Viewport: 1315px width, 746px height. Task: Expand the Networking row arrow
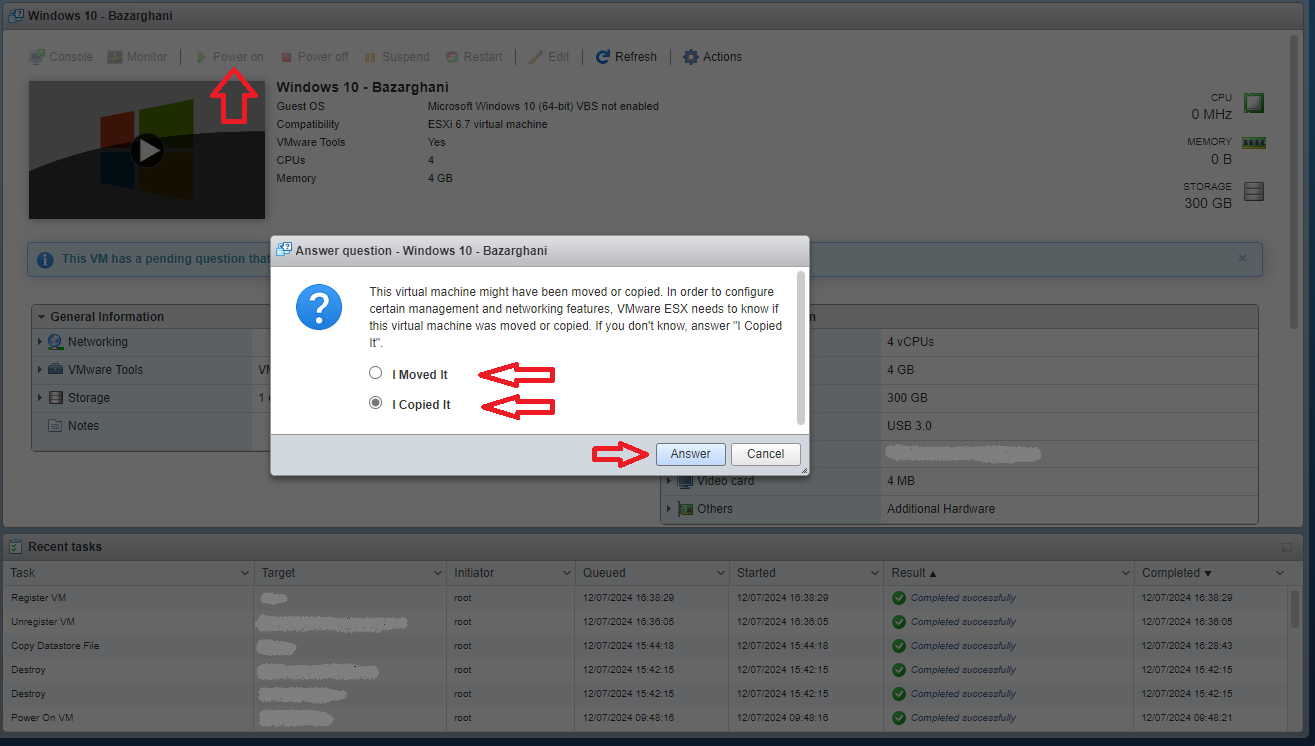pos(40,342)
